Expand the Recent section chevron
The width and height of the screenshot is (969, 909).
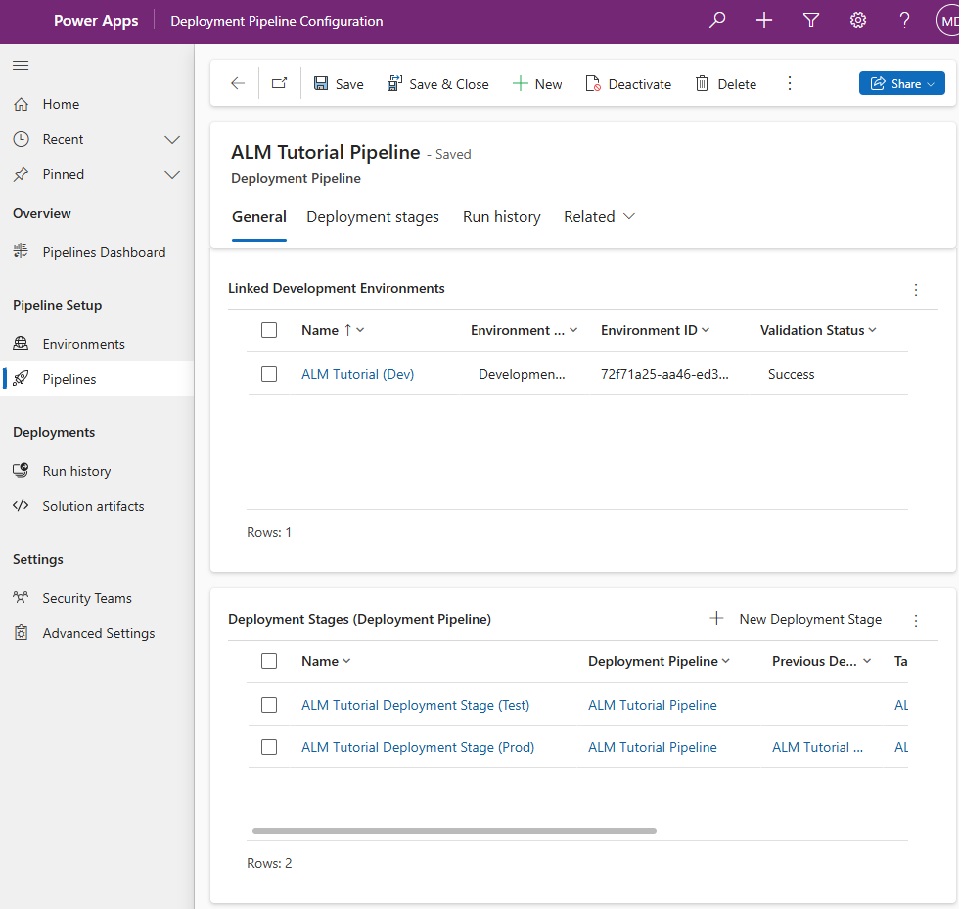tap(172, 140)
